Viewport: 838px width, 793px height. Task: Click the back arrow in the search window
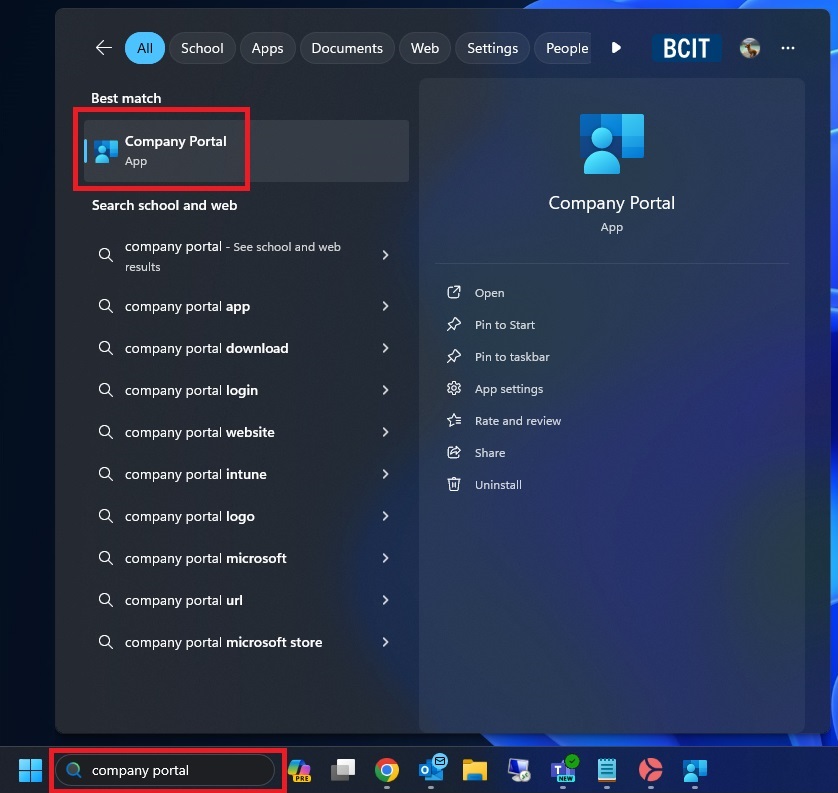[x=103, y=47]
